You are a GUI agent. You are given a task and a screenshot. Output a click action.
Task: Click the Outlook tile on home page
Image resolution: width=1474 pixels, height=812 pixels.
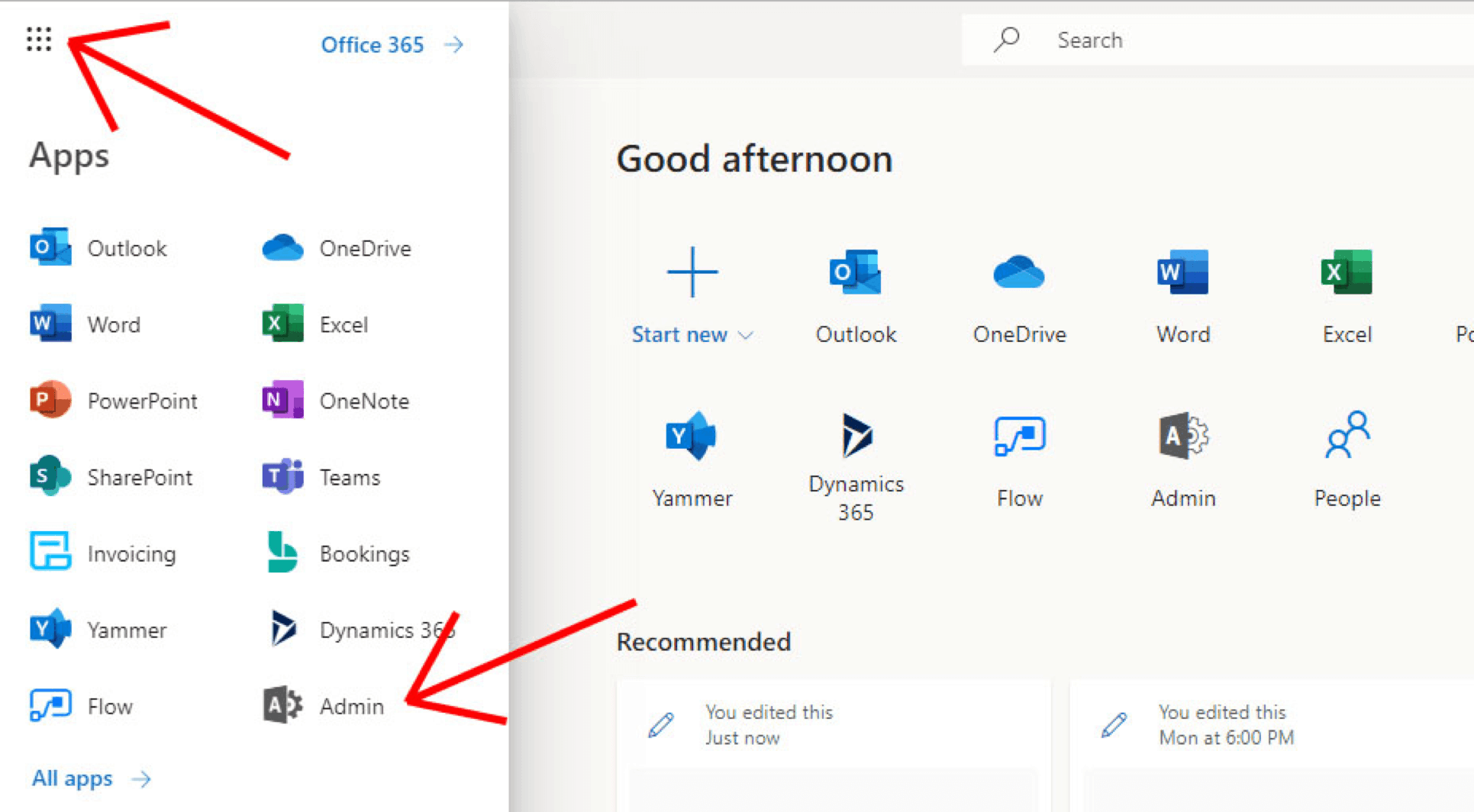pos(856,296)
